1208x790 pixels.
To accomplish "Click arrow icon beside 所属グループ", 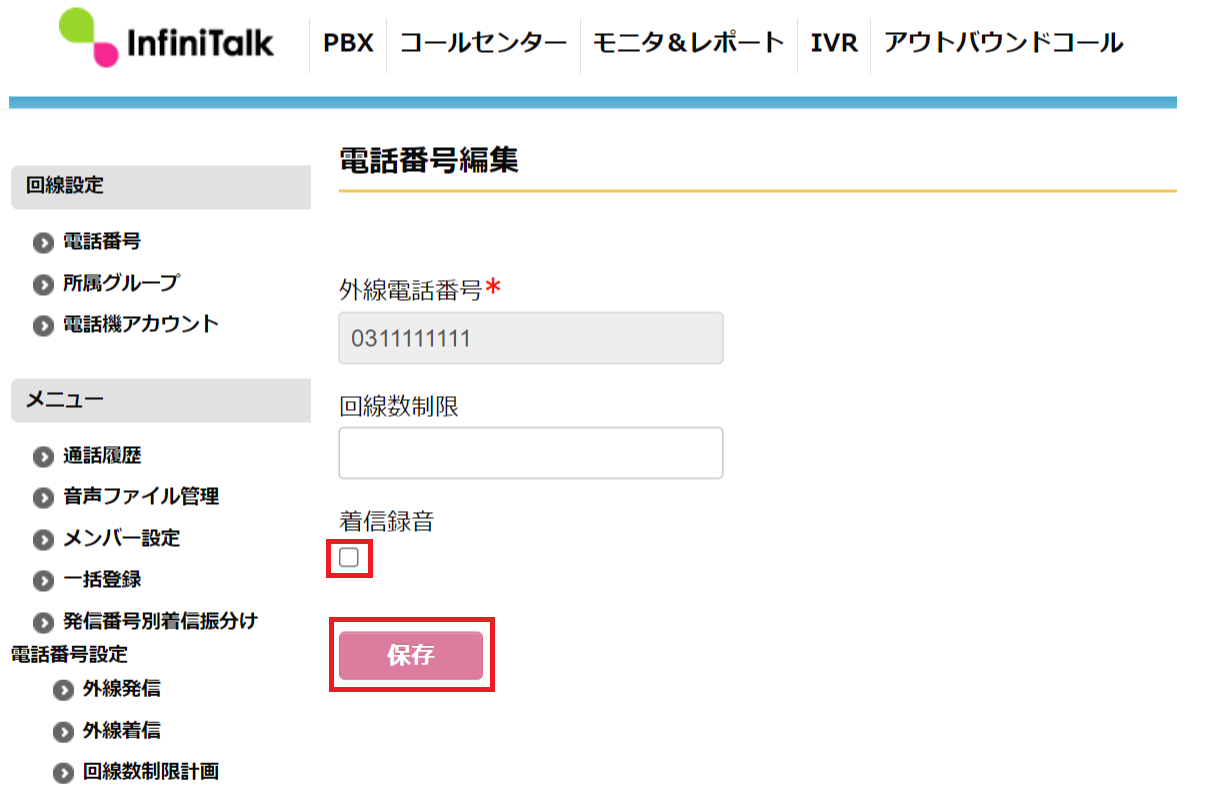I will click(x=43, y=285).
